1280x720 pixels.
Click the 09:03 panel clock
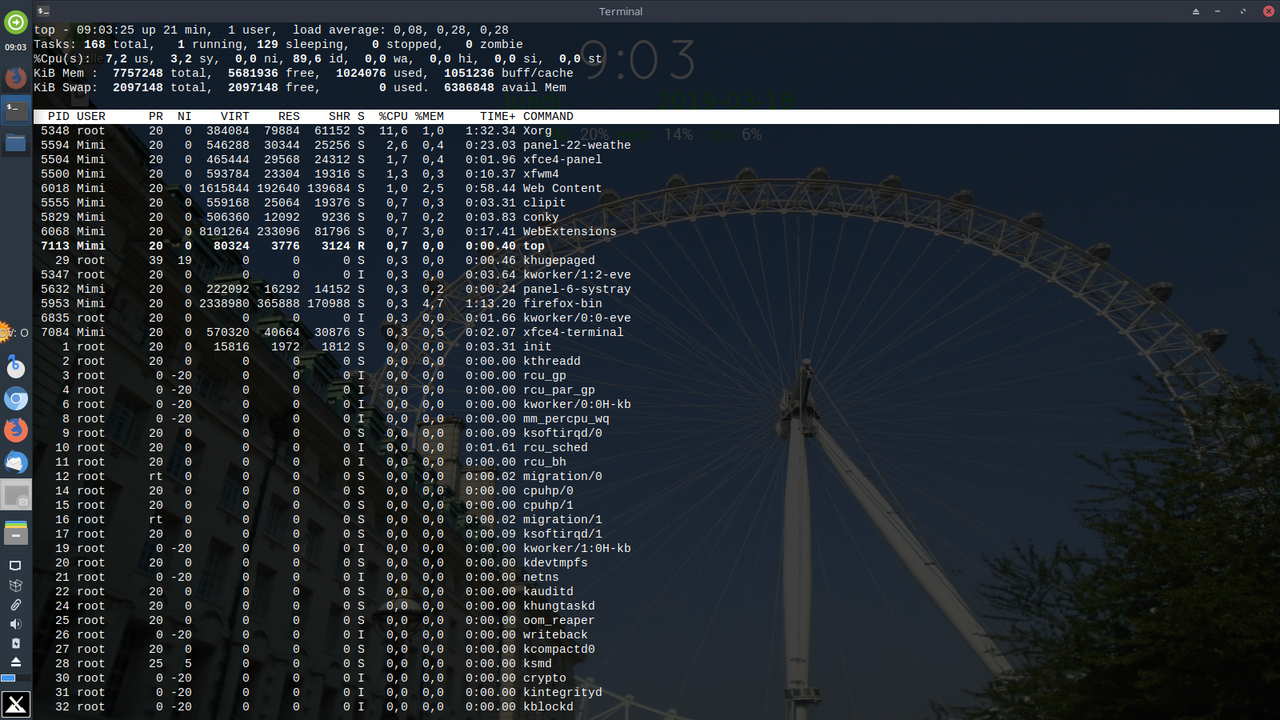tap(15, 47)
